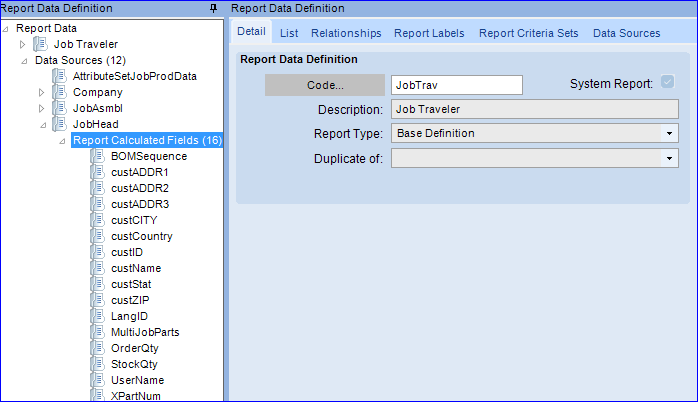Screen dimensions: 698x402
Task: Click the Company data source icon
Action: [x=60, y=92]
